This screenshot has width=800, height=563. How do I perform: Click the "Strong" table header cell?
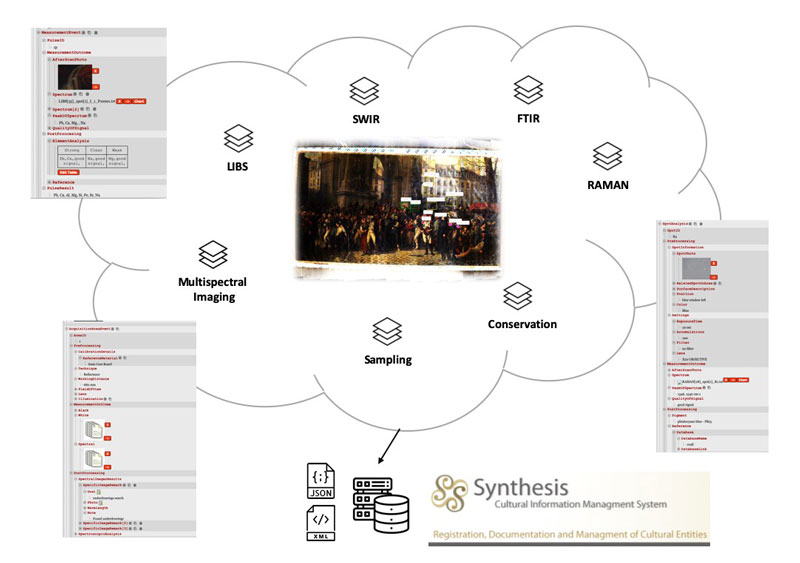pos(72,151)
